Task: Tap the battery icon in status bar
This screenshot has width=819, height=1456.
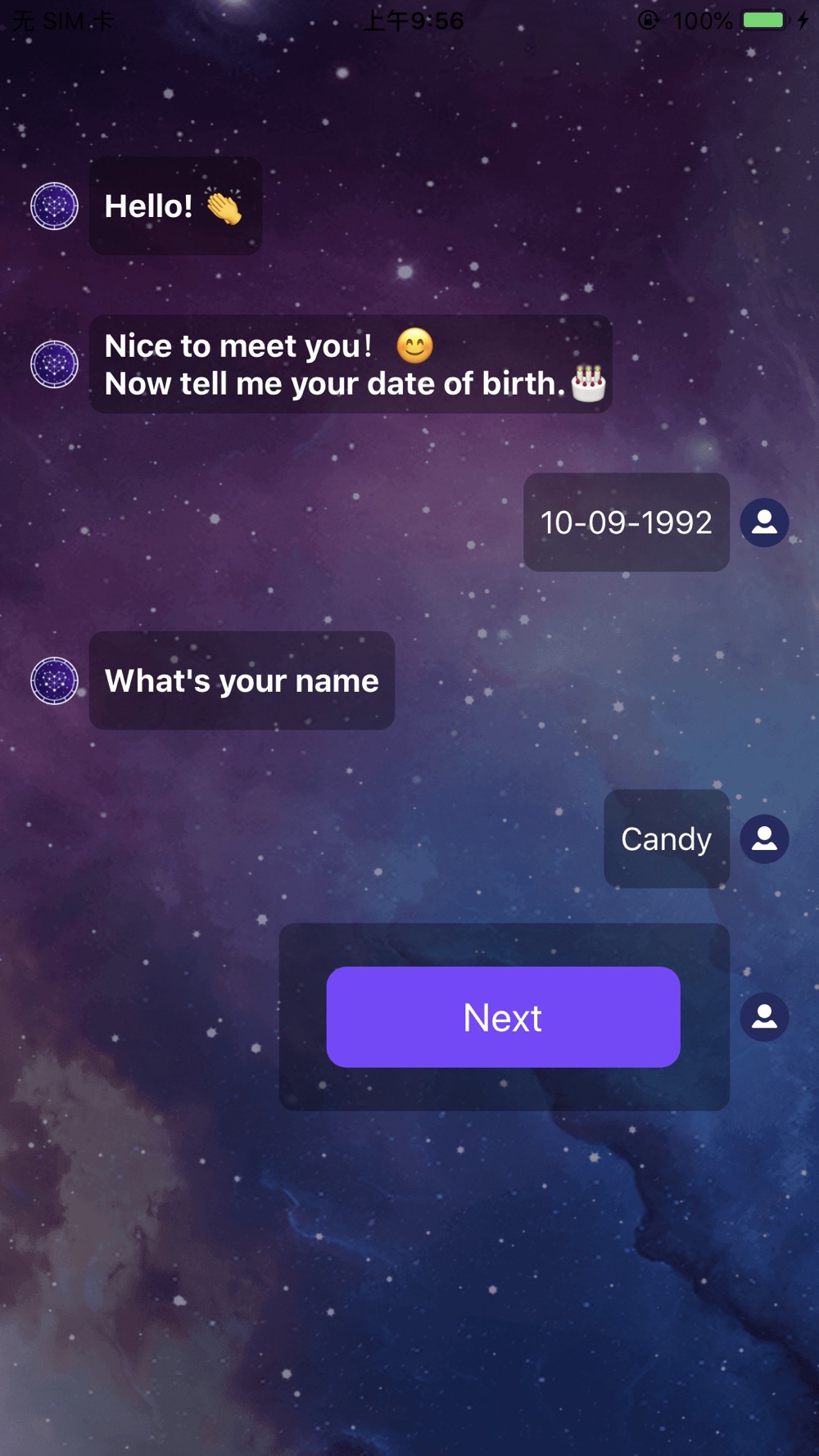Action: 765,20
